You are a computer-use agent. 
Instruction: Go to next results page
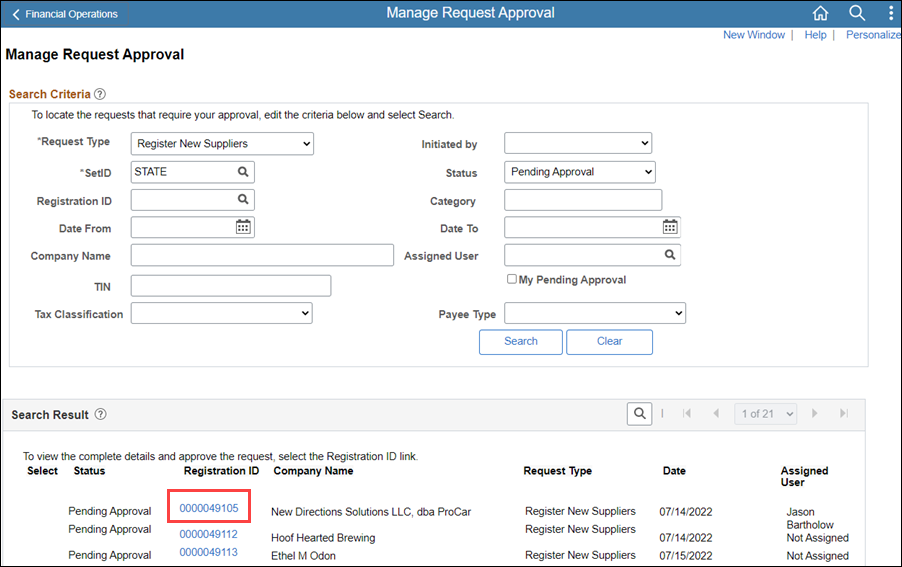[x=815, y=413]
